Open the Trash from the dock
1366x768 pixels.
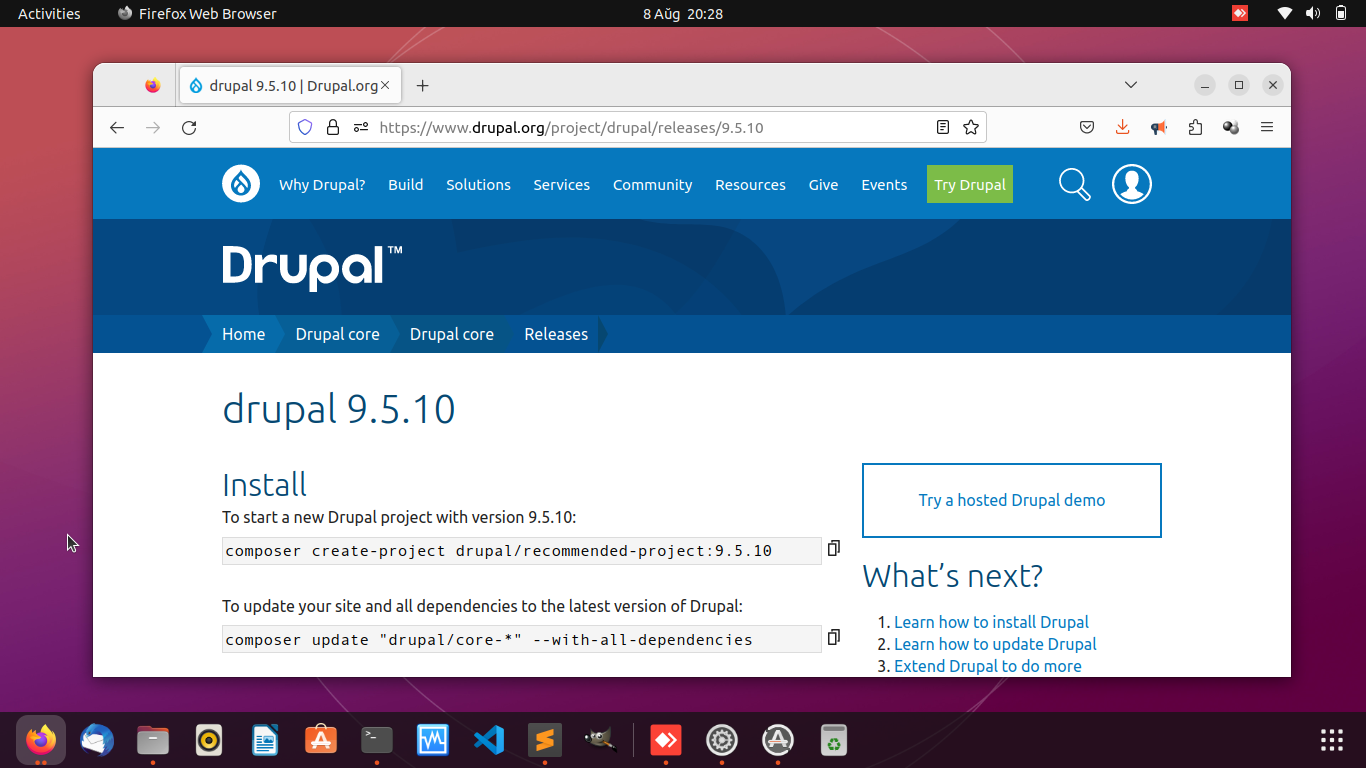834,740
